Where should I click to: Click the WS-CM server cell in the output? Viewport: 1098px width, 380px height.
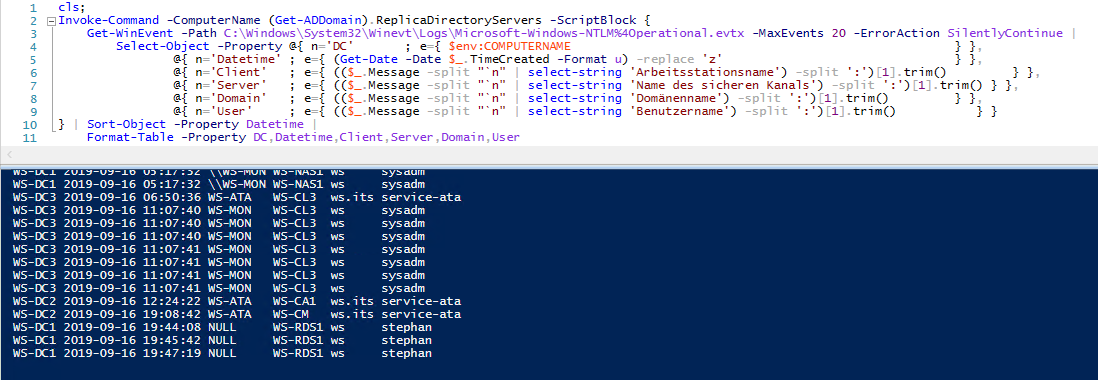coord(291,314)
